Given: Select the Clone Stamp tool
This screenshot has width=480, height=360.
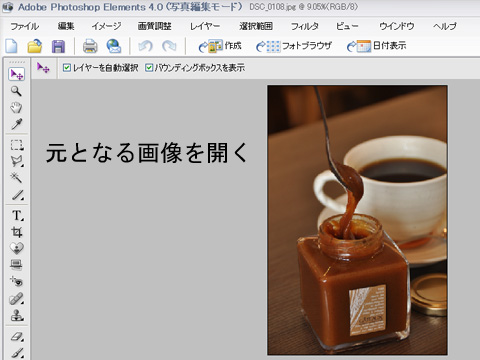Looking at the screenshot, I should tap(17, 315).
